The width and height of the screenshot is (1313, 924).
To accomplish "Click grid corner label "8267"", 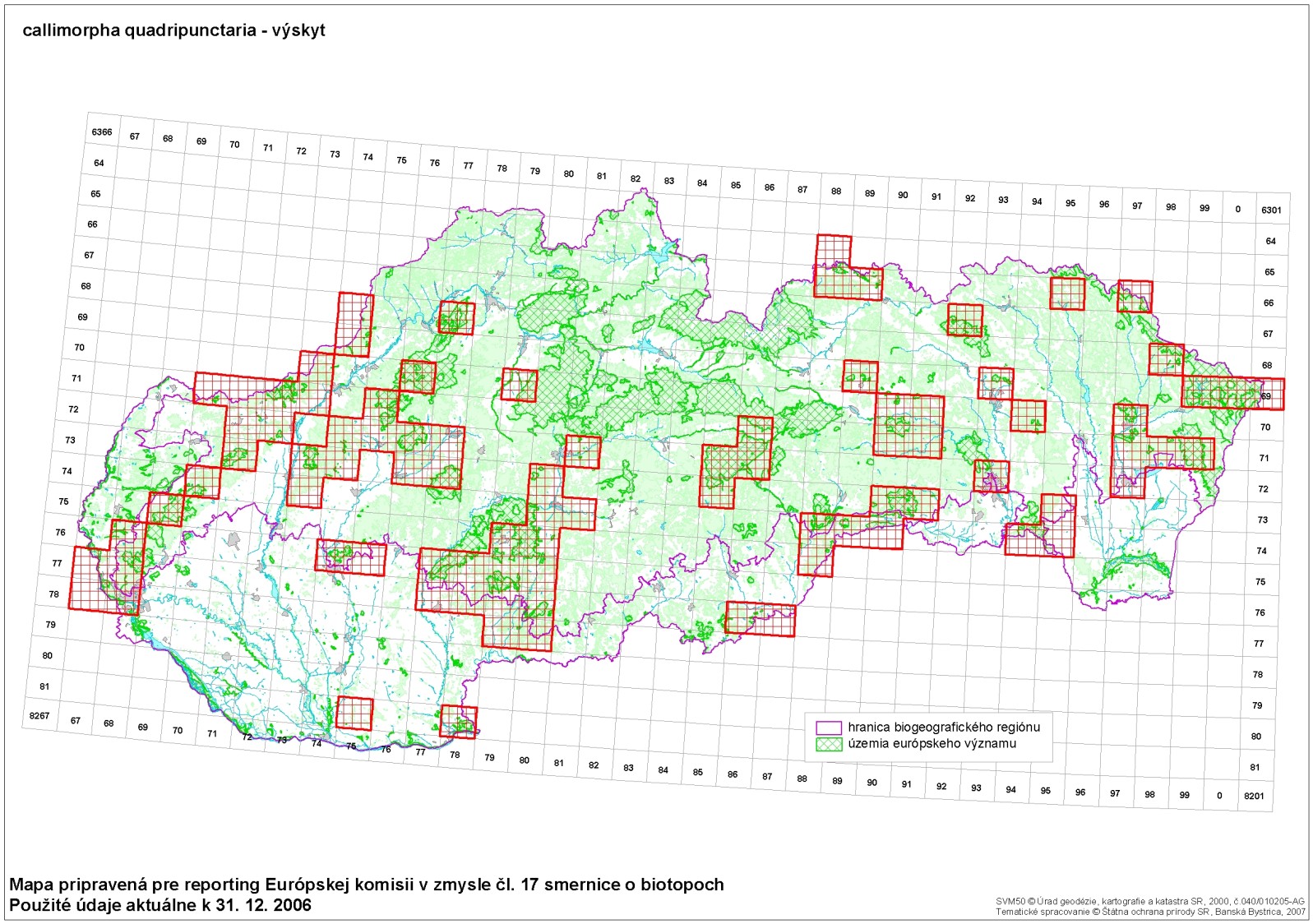I will coord(39,716).
